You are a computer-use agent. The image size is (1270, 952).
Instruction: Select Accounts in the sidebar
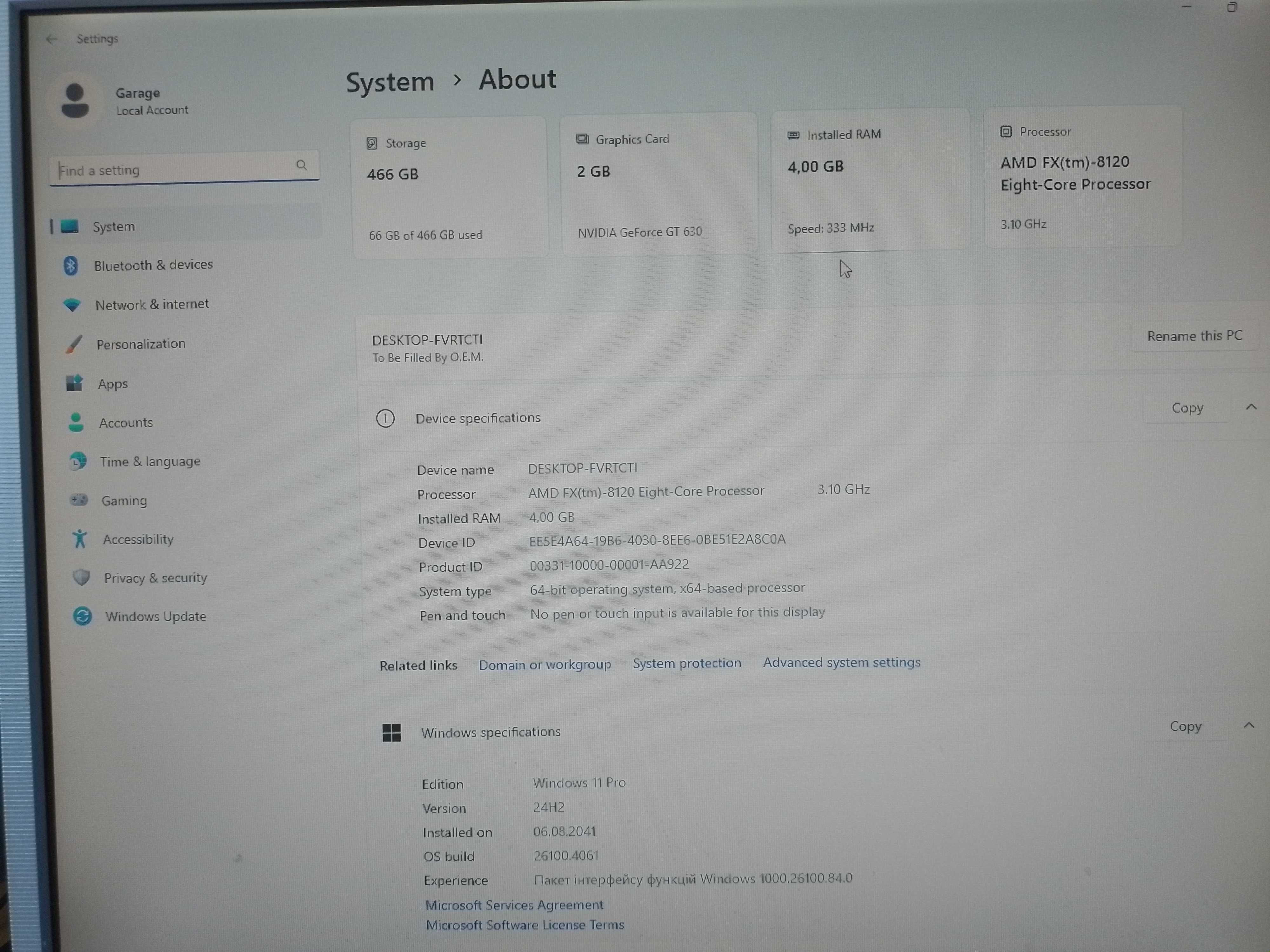click(126, 423)
